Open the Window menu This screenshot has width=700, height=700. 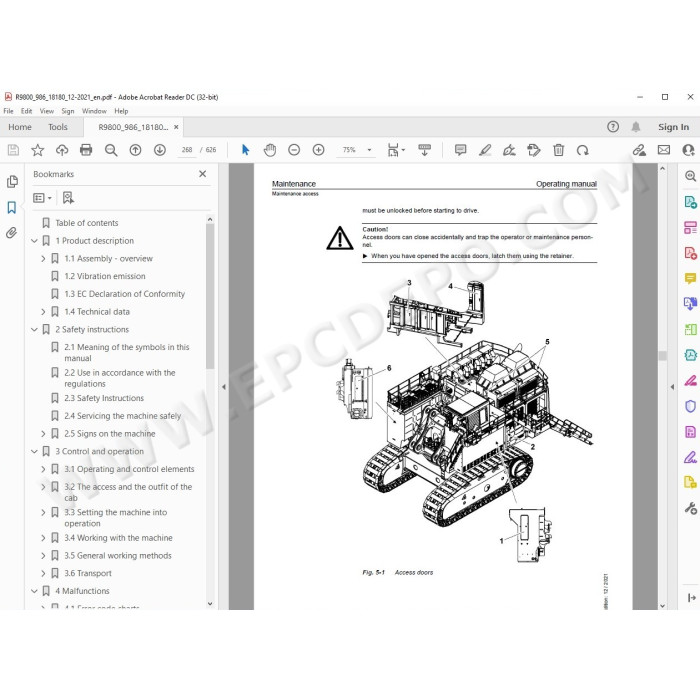[94, 111]
